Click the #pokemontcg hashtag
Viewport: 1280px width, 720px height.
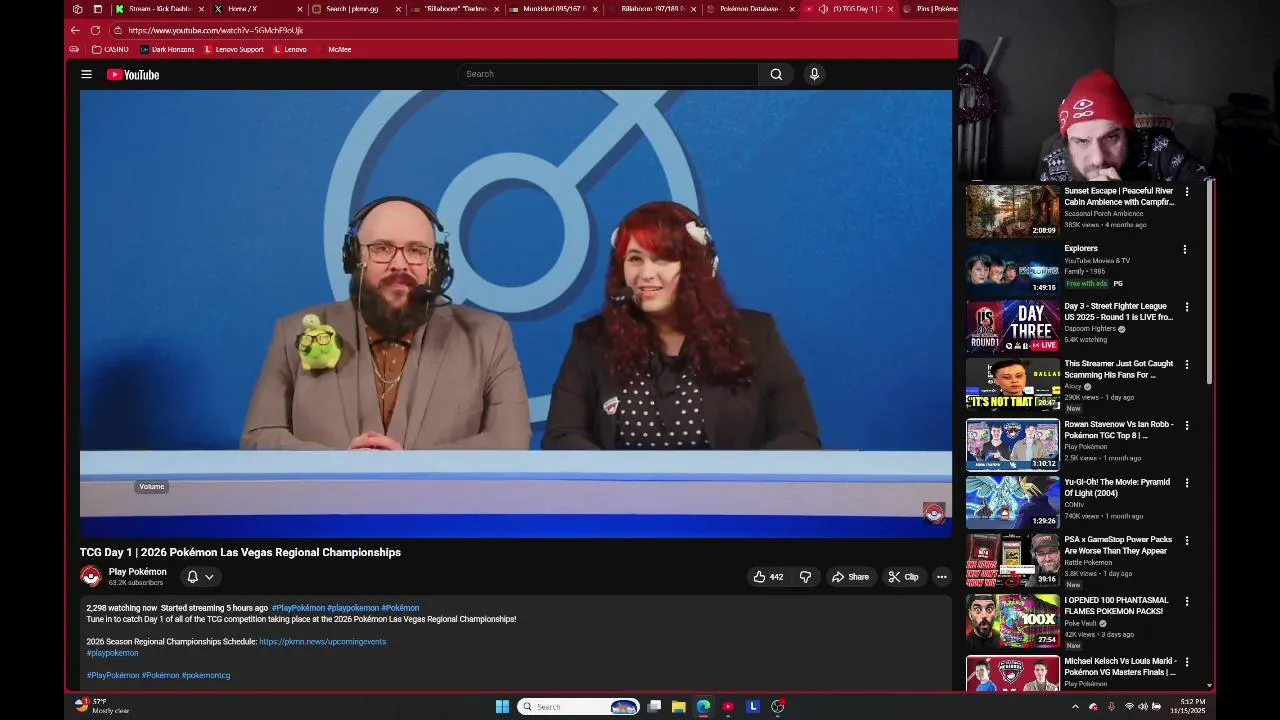tap(206, 676)
